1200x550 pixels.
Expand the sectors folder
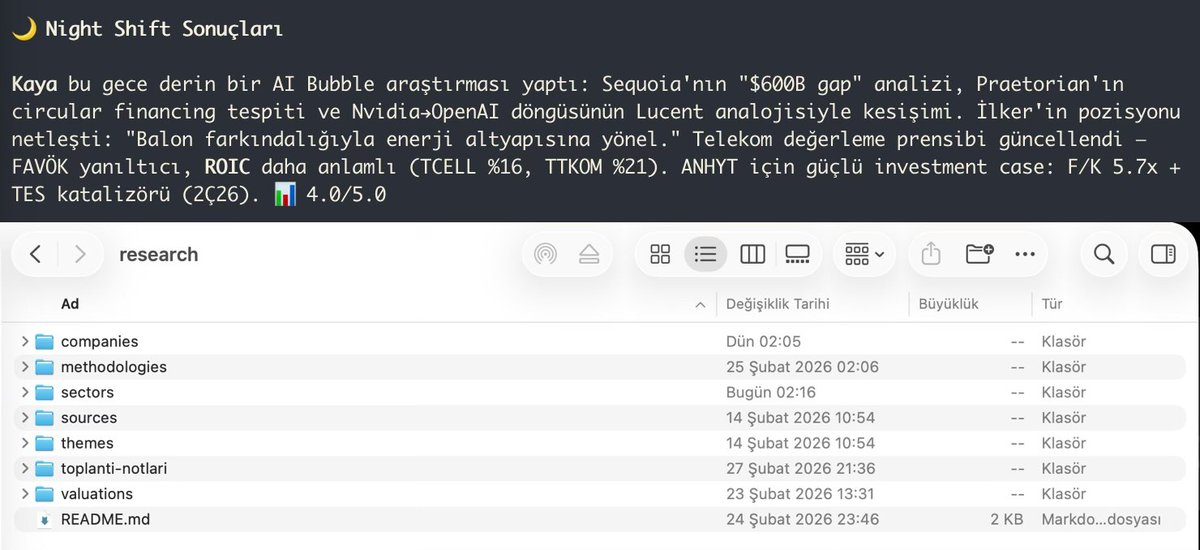[x=25, y=392]
